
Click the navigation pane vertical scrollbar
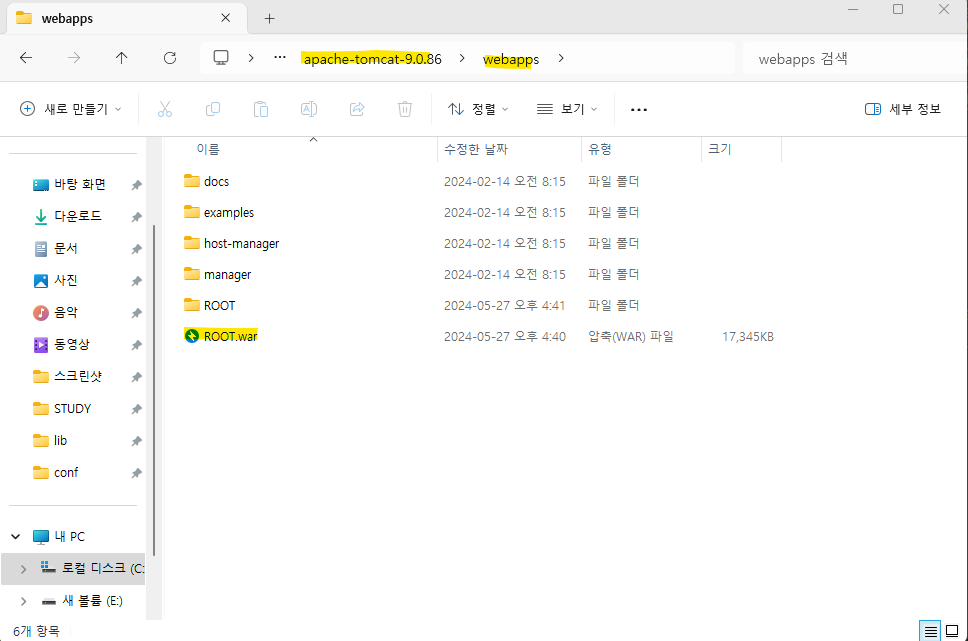point(154,390)
